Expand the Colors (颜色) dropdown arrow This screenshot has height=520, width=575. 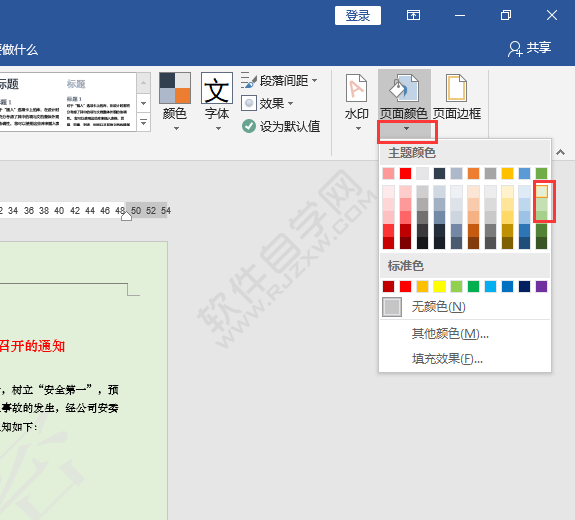[x=176, y=128]
